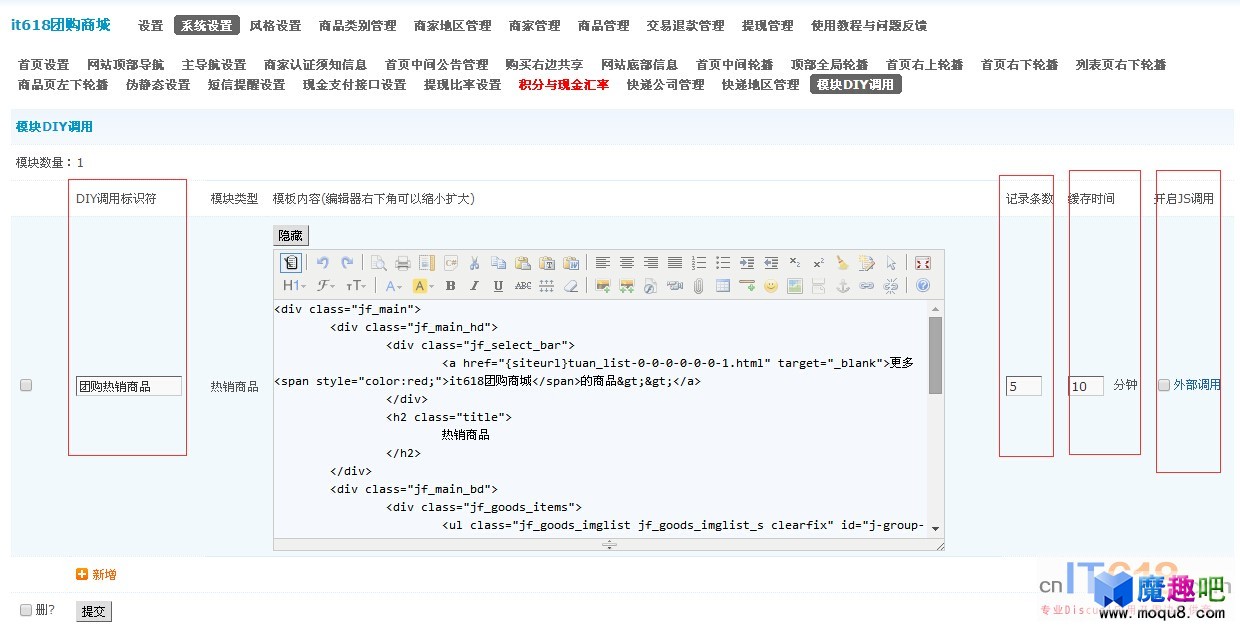
Task: Click the copy icon in editor toolbar
Action: [x=498, y=263]
